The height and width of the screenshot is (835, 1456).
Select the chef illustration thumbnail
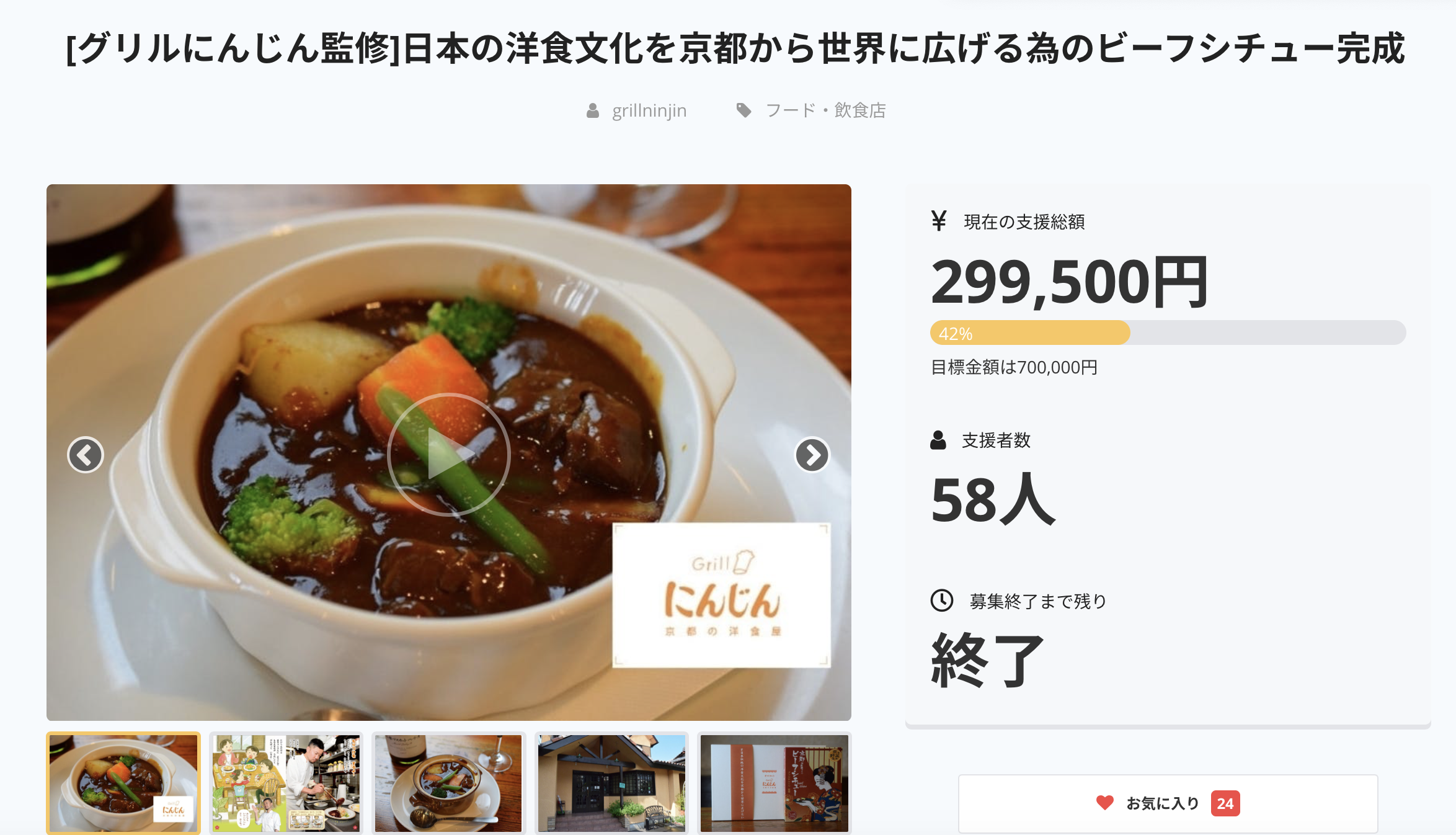click(x=286, y=784)
